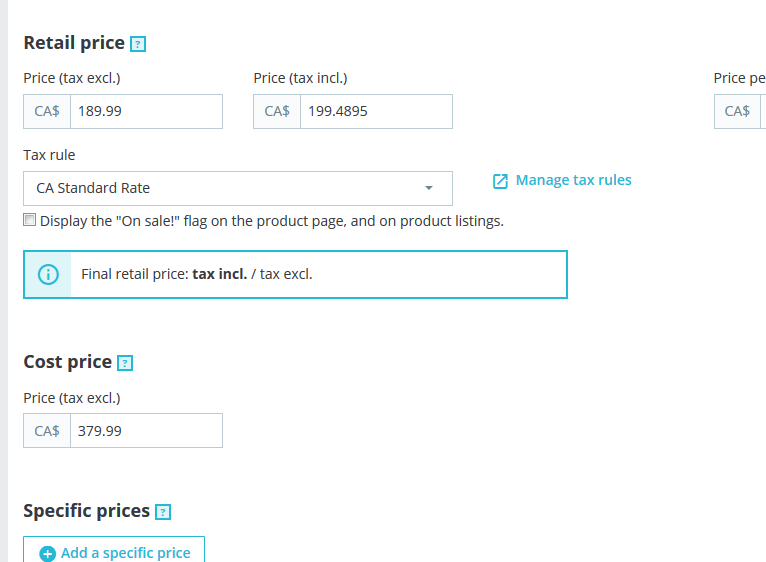Click the CA$ prefix of the 189.99 price
This screenshot has height=562, width=766.
tap(47, 111)
